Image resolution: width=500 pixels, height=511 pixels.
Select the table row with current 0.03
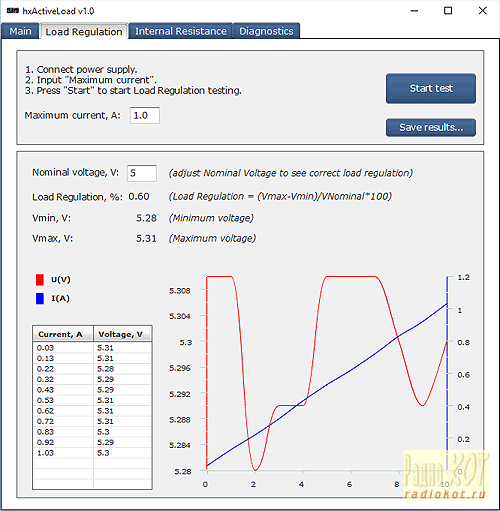click(x=92, y=348)
